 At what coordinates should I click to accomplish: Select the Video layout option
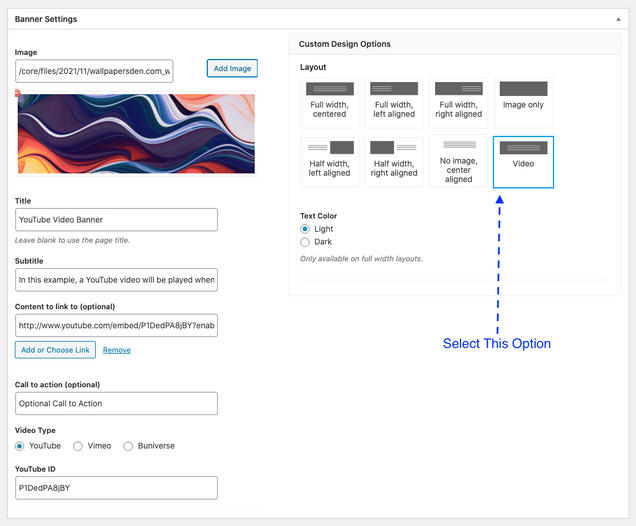(x=523, y=161)
